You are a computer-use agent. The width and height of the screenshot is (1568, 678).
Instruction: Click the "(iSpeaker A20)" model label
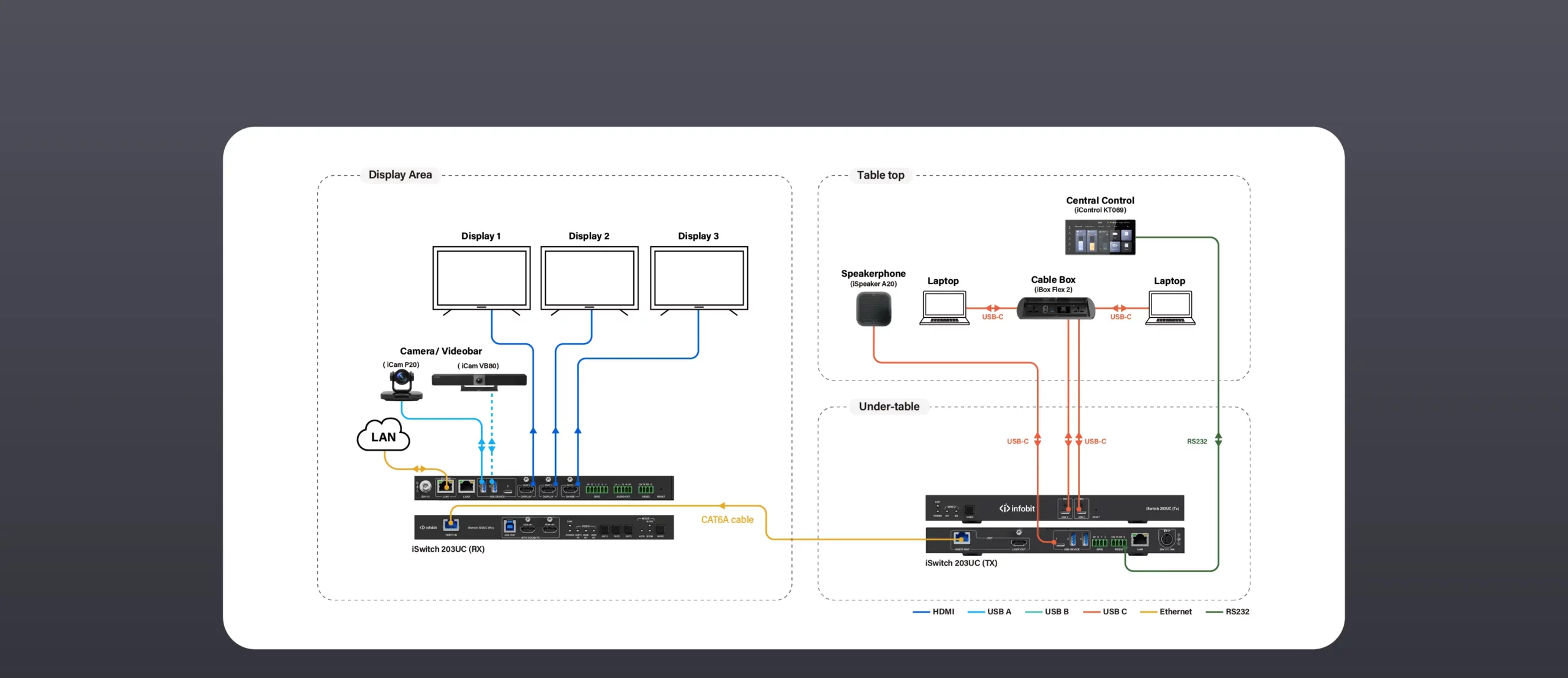tap(873, 284)
